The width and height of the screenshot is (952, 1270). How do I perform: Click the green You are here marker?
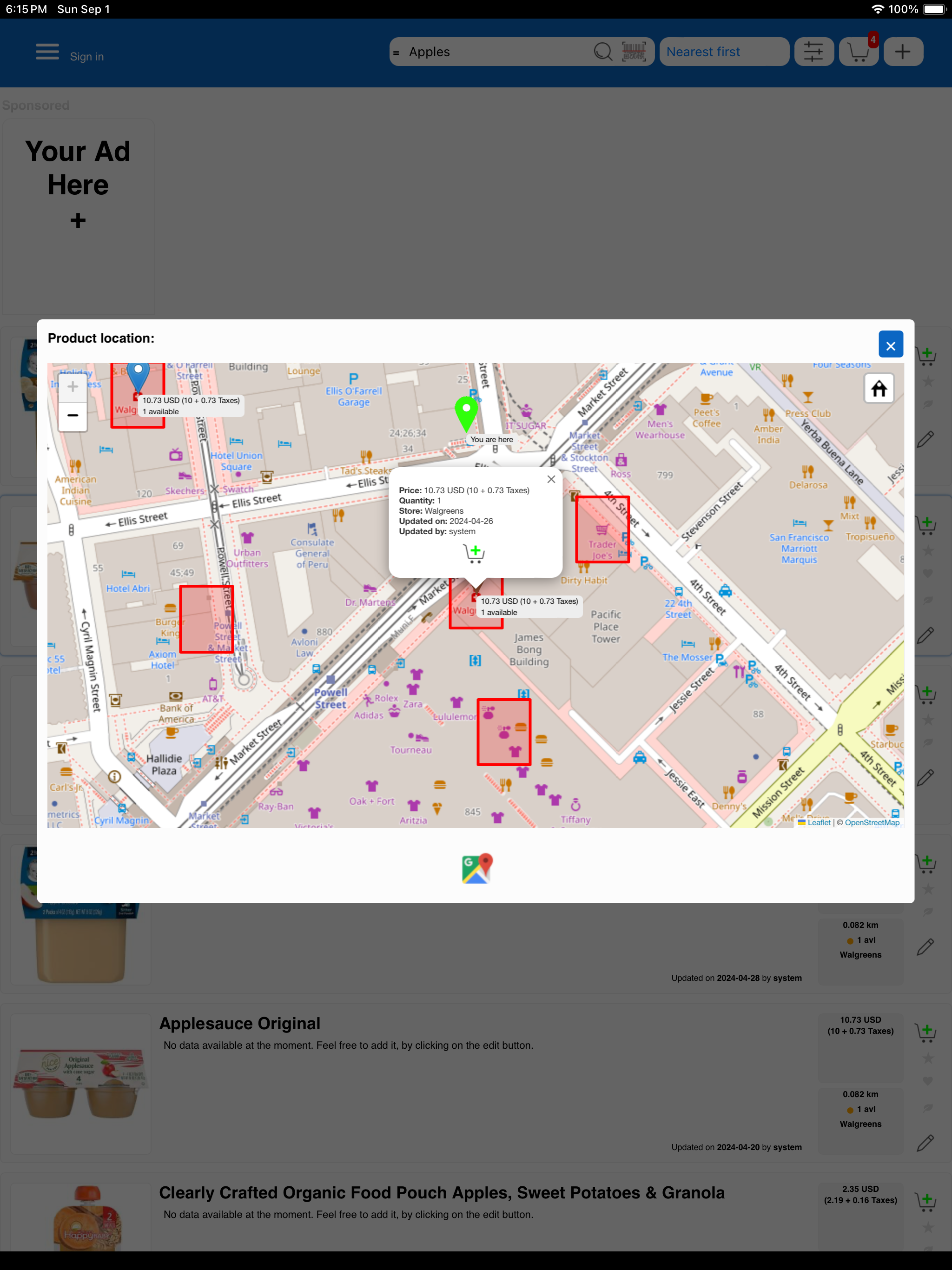coord(466,414)
